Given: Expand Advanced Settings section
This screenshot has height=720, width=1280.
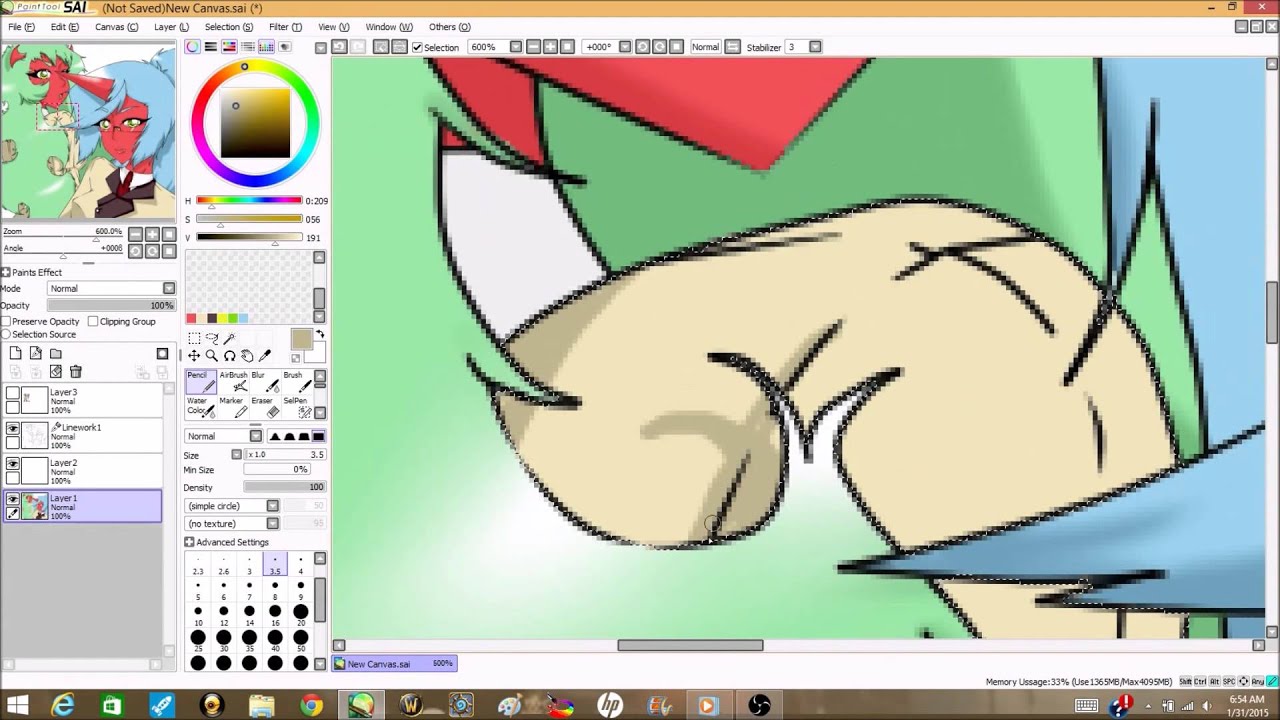Looking at the screenshot, I should [x=189, y=542].
